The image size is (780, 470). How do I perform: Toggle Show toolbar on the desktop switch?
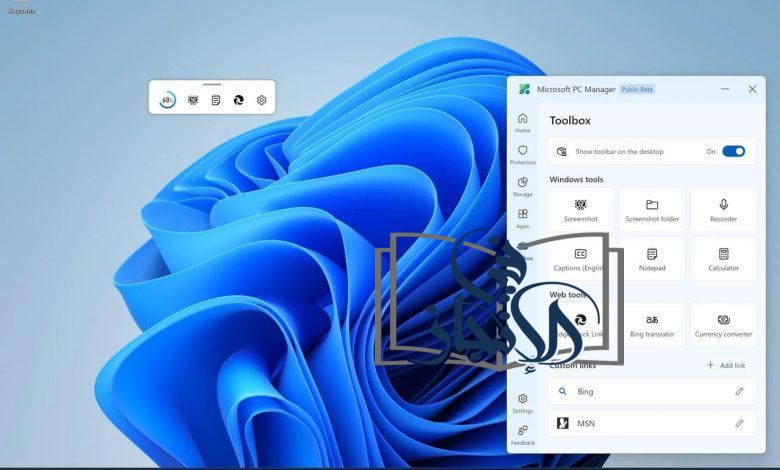pyautogui.click(x=733, y=151)
